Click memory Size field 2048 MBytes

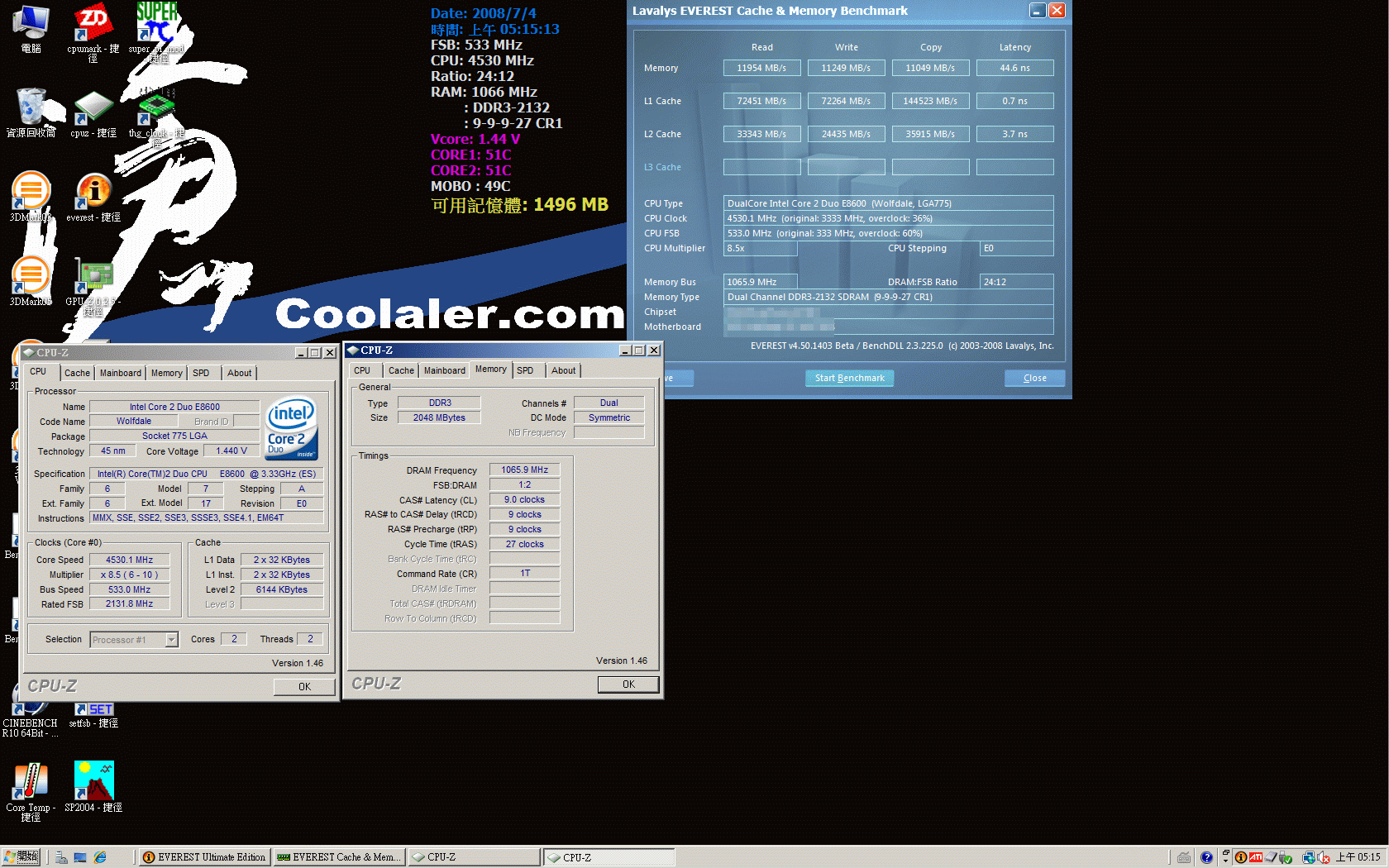point(439,417)
